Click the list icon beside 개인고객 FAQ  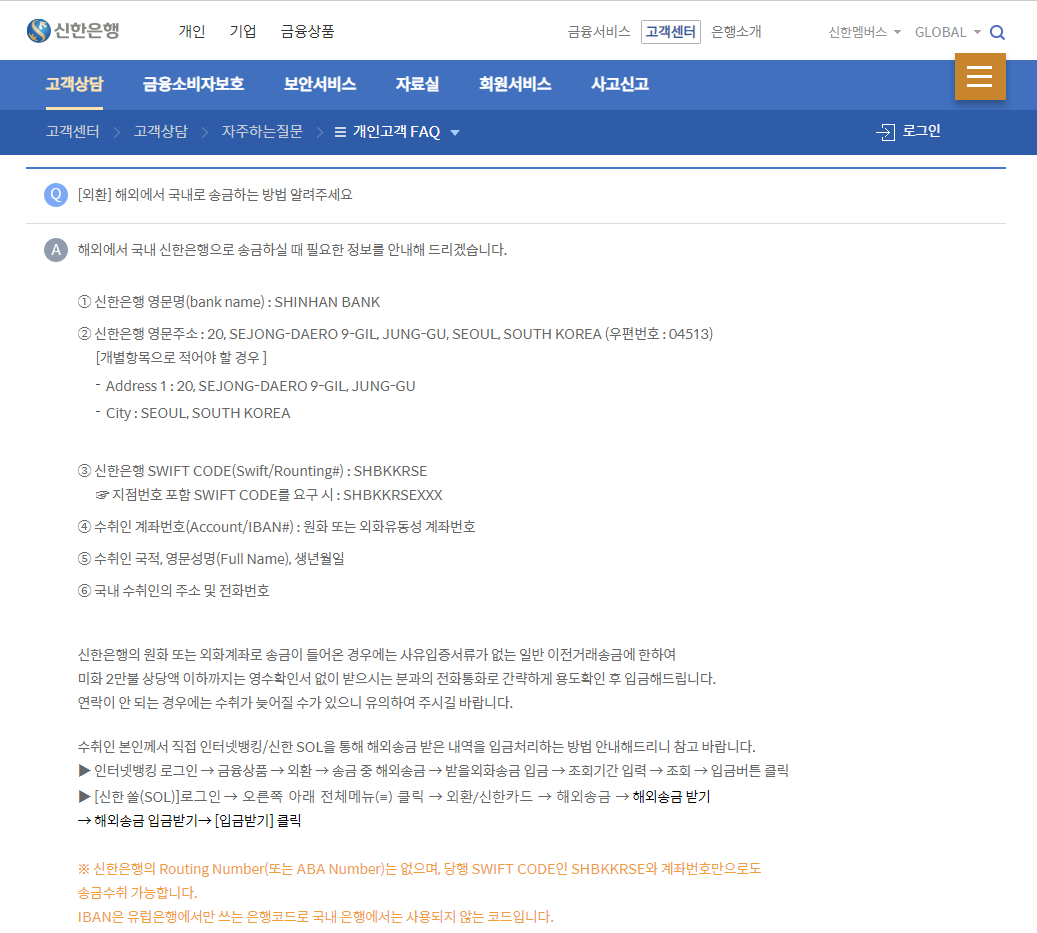coord(340,132)
